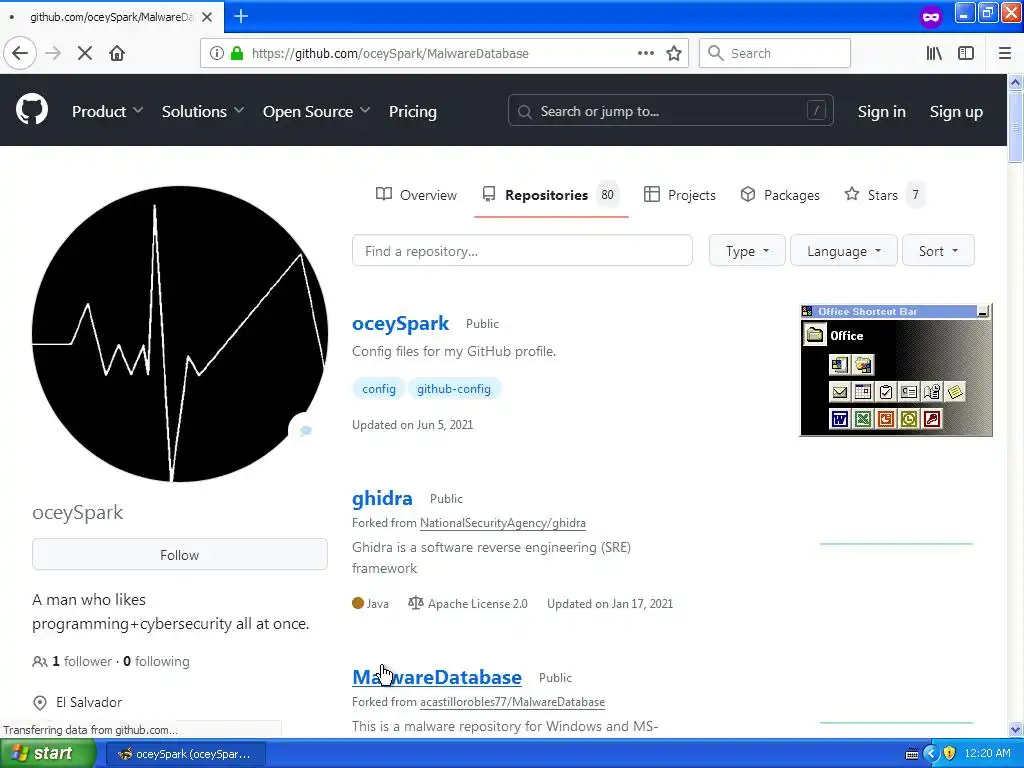
Task: Open the oceySpark repository link
Action: 400,323
